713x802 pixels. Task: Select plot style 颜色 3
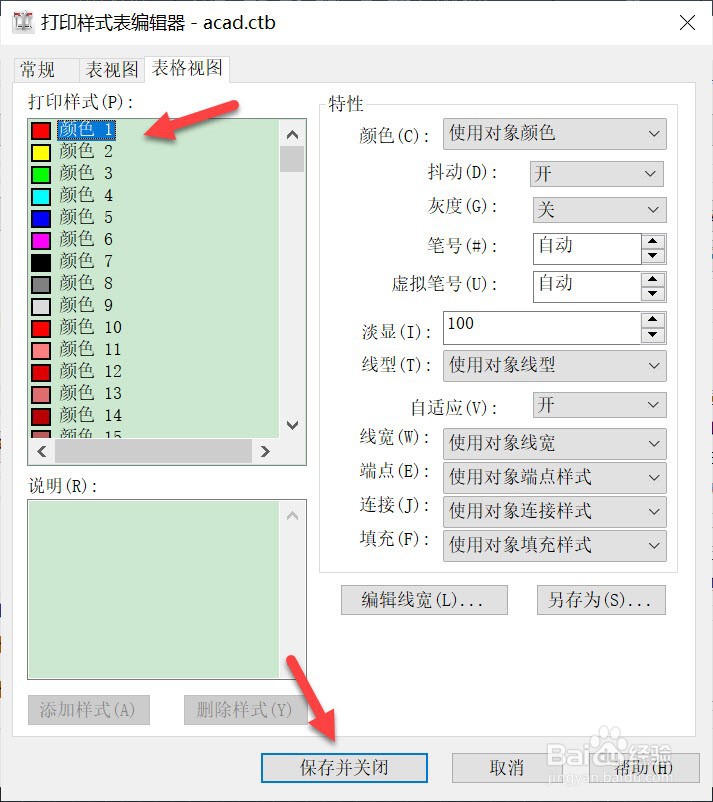pyautogui.click(x=85, y=173)
